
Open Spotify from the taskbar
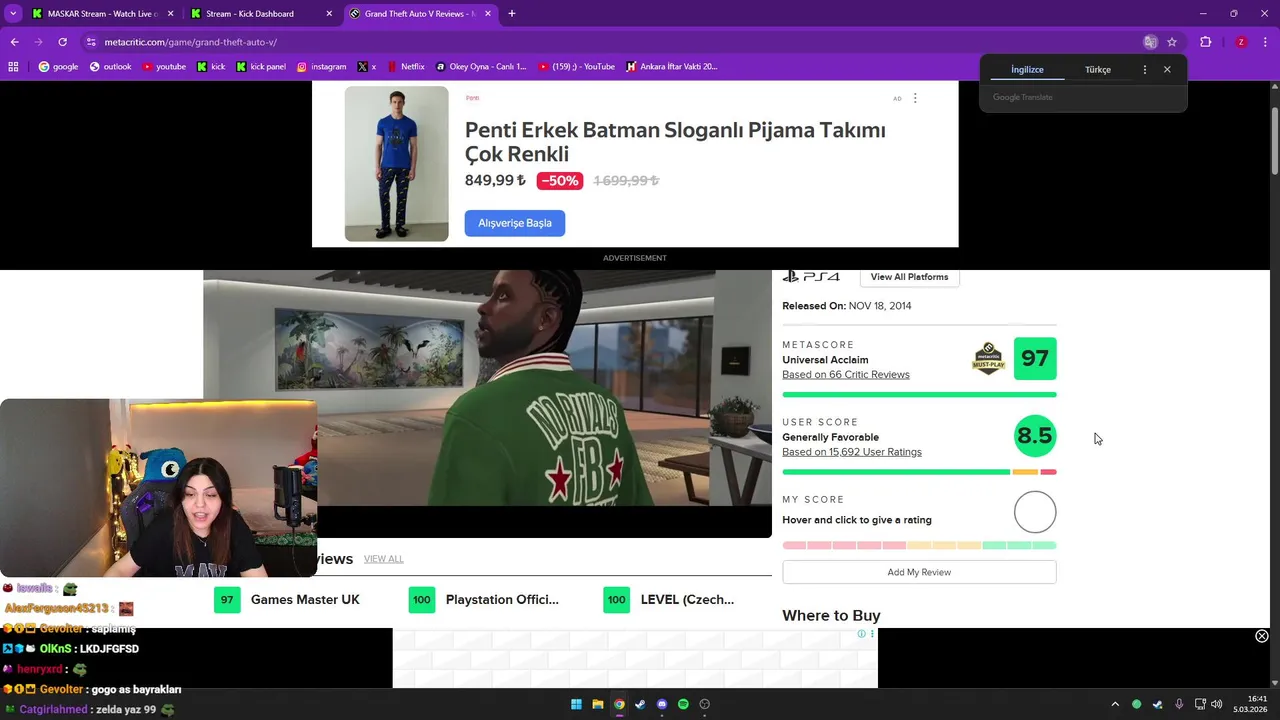[683, 705]
